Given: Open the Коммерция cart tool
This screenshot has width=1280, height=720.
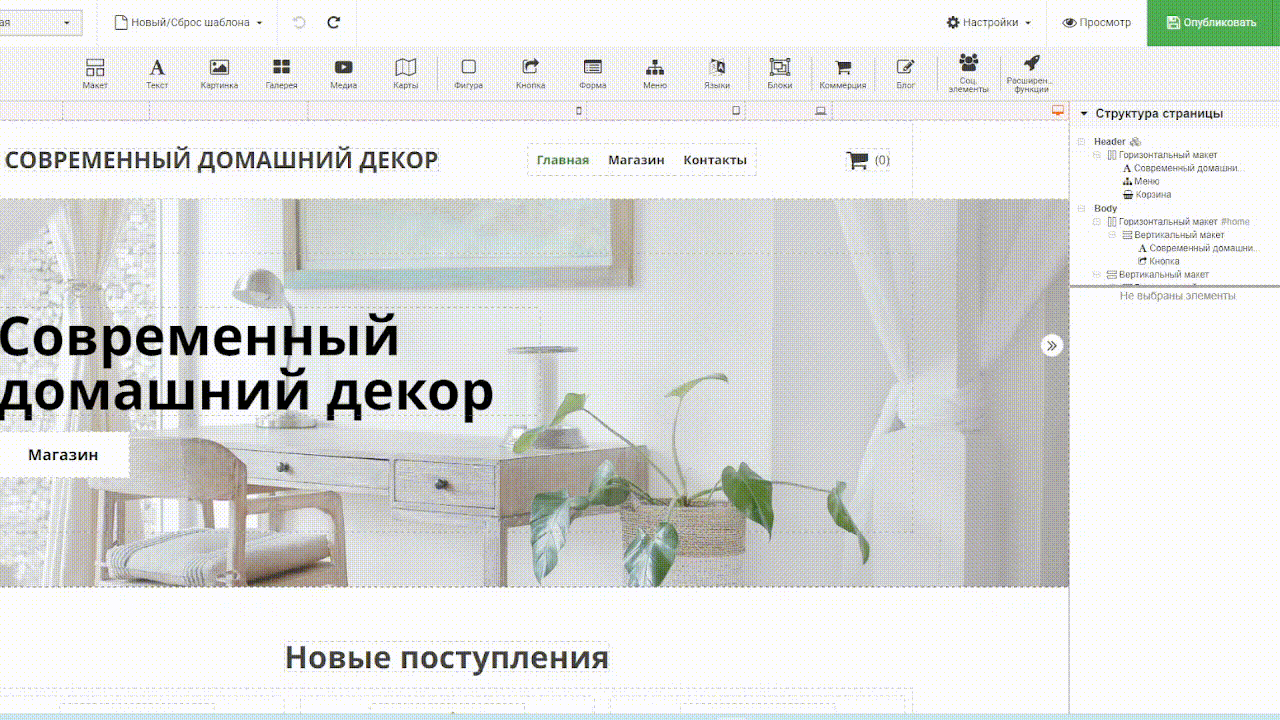Looking at the screenshot, I should pyautogui.click(x=843, y=73).
